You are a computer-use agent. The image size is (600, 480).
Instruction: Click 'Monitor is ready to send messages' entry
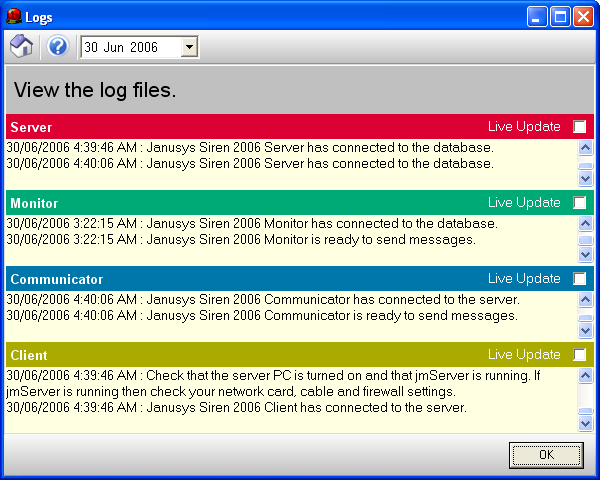click(x=241, y=240)
